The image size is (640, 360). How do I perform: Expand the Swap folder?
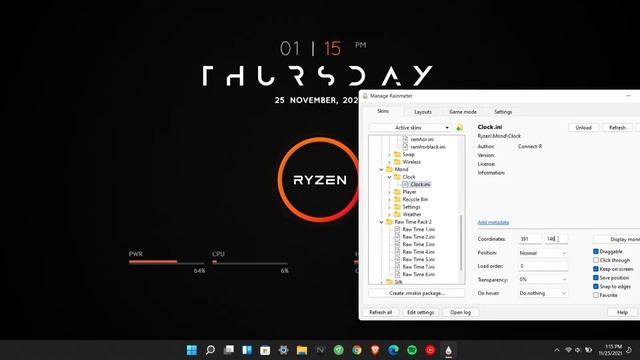[389, 155]
